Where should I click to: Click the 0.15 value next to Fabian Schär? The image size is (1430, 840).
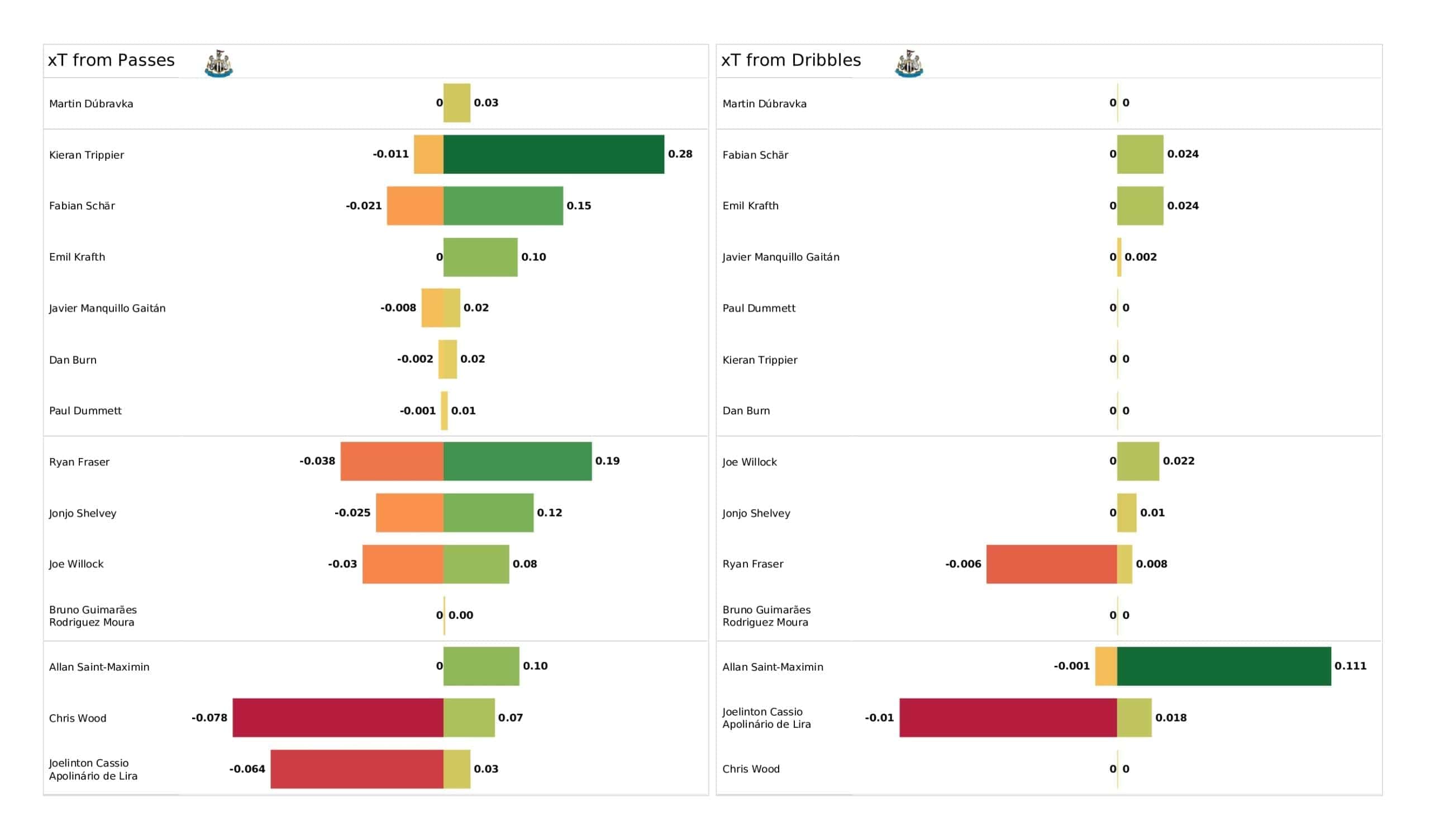579,206
